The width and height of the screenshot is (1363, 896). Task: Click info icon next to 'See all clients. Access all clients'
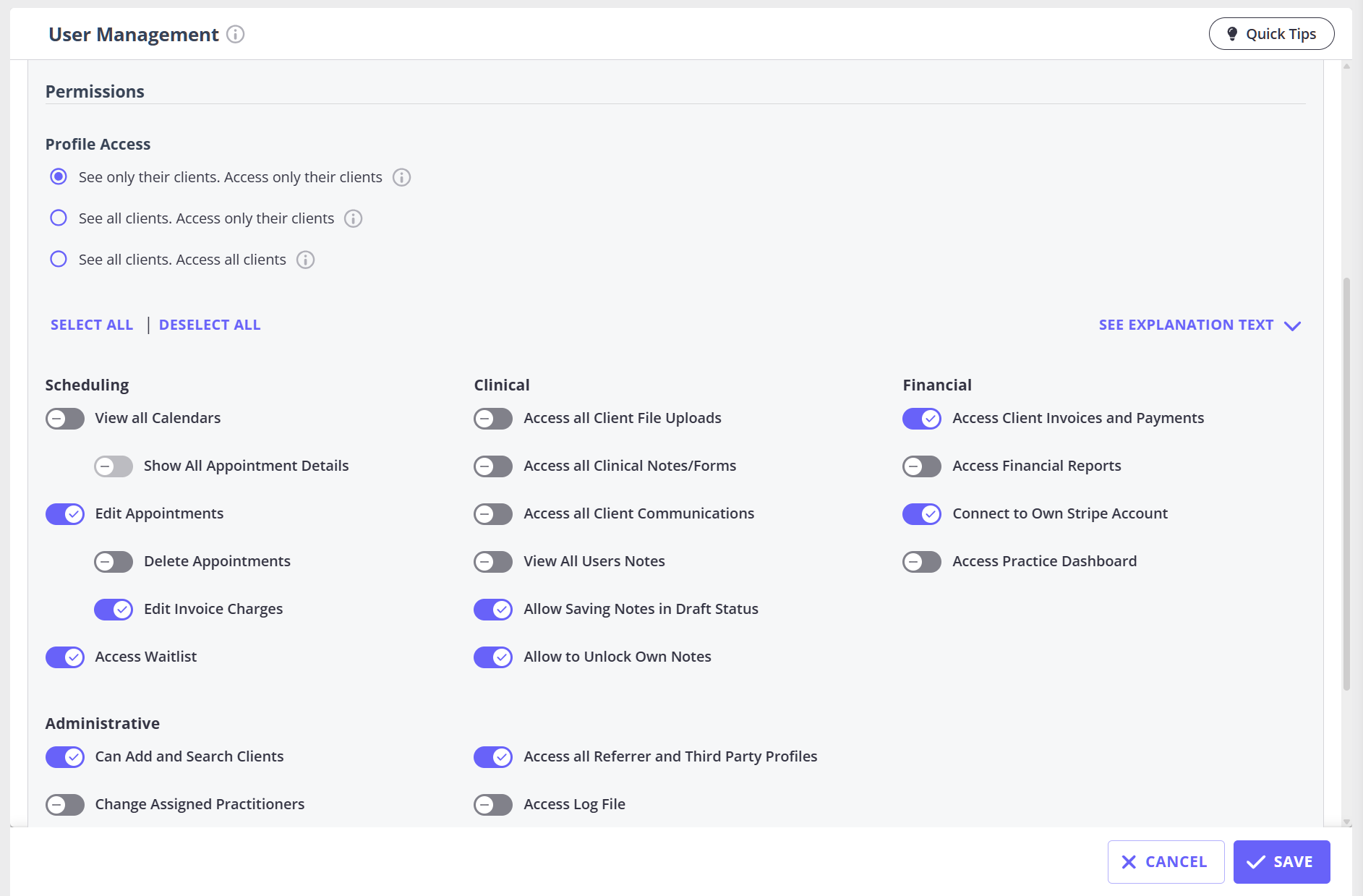point(305,260)
